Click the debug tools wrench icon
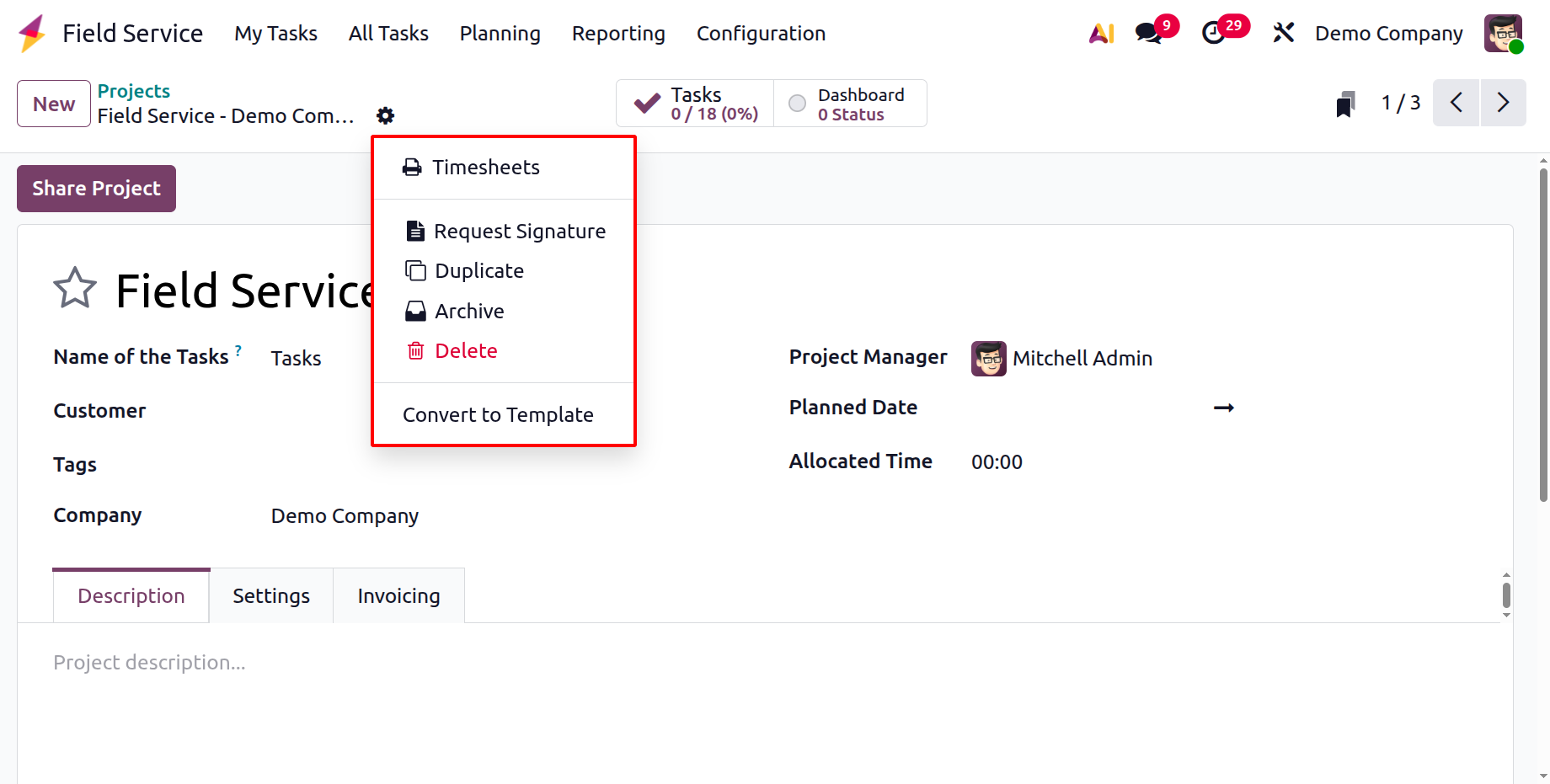Screen dimensions: 1550x784 pyautogui.click(x=1283, y=34)
